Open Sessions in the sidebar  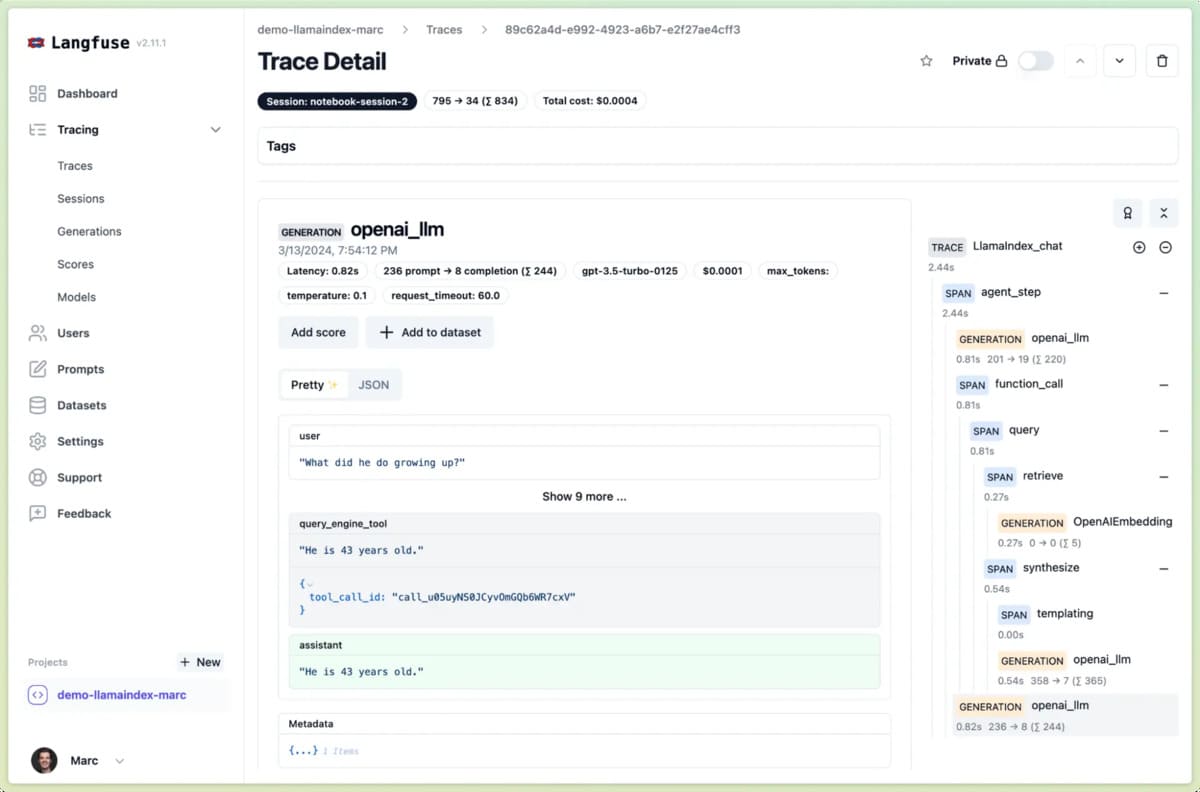(81, 199)
